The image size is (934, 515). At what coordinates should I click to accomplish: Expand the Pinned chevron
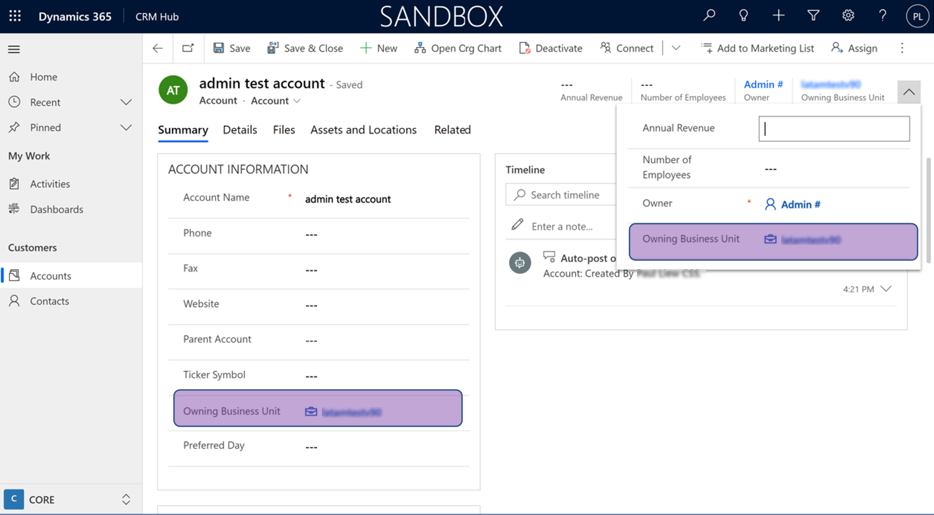126,127
